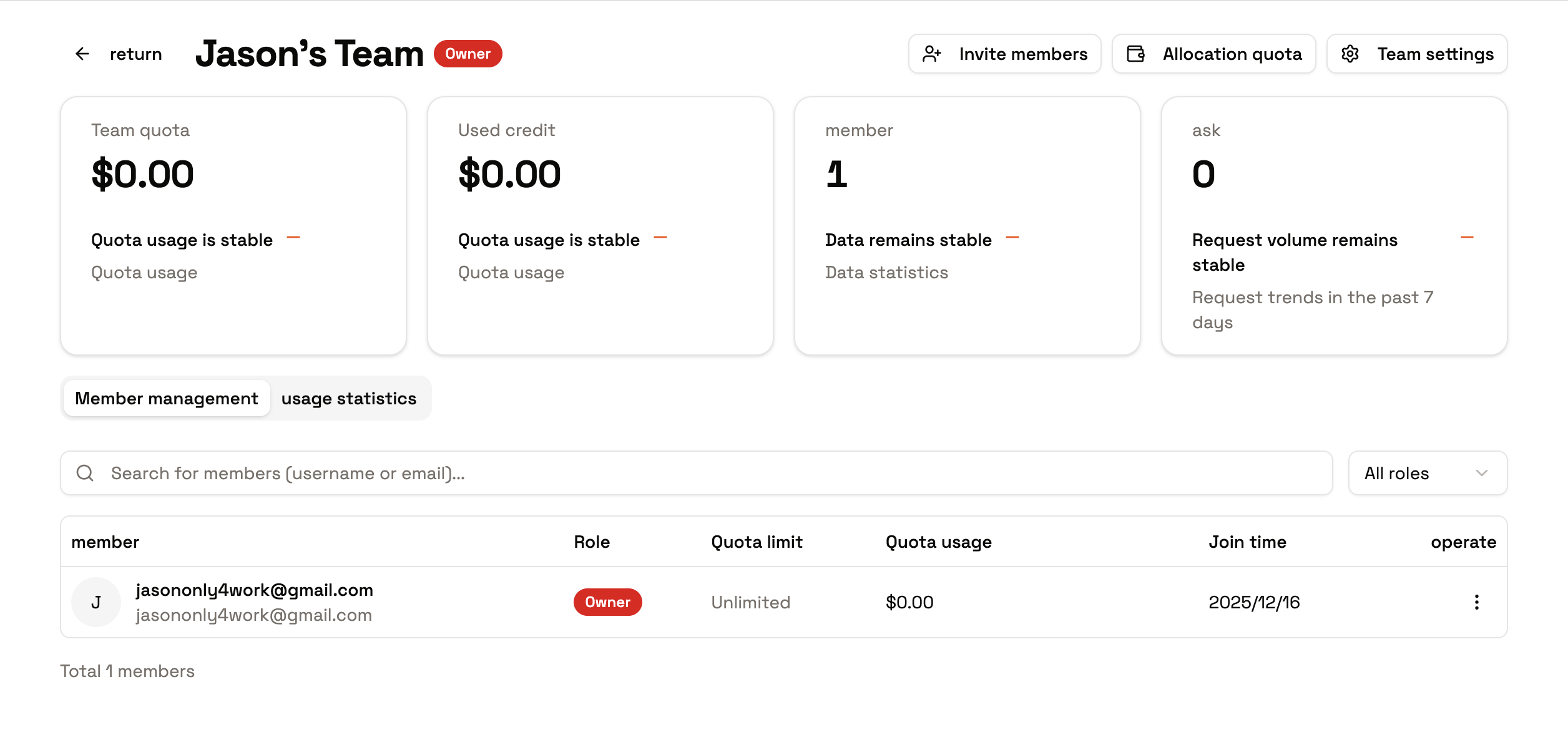Image resolution: width=1568 pixels, height=745 pixels.
Task: Open the three-dot member actions menu
Action: pyautogui.click(x=1476, y=602)
